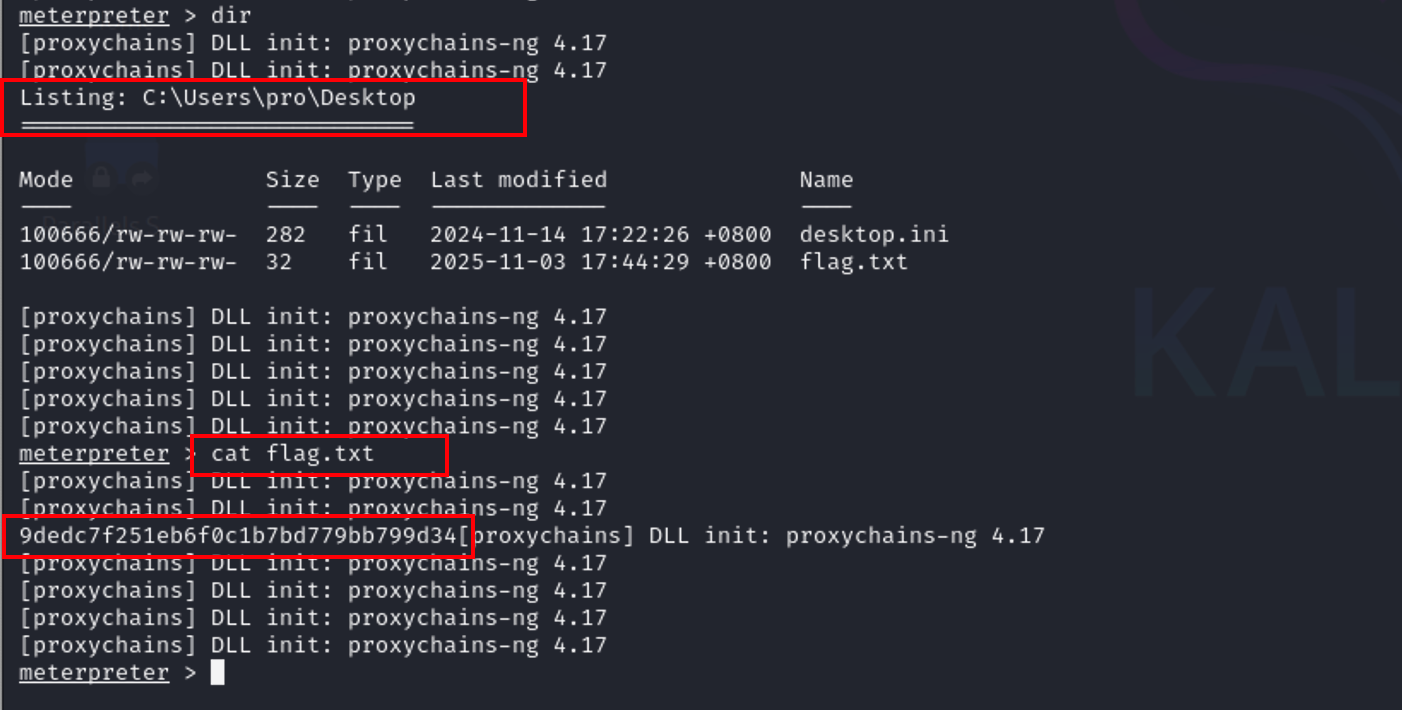1402x710 pixels.
Task: Click the final meterpreter prompt text
Action: [94, 672]
